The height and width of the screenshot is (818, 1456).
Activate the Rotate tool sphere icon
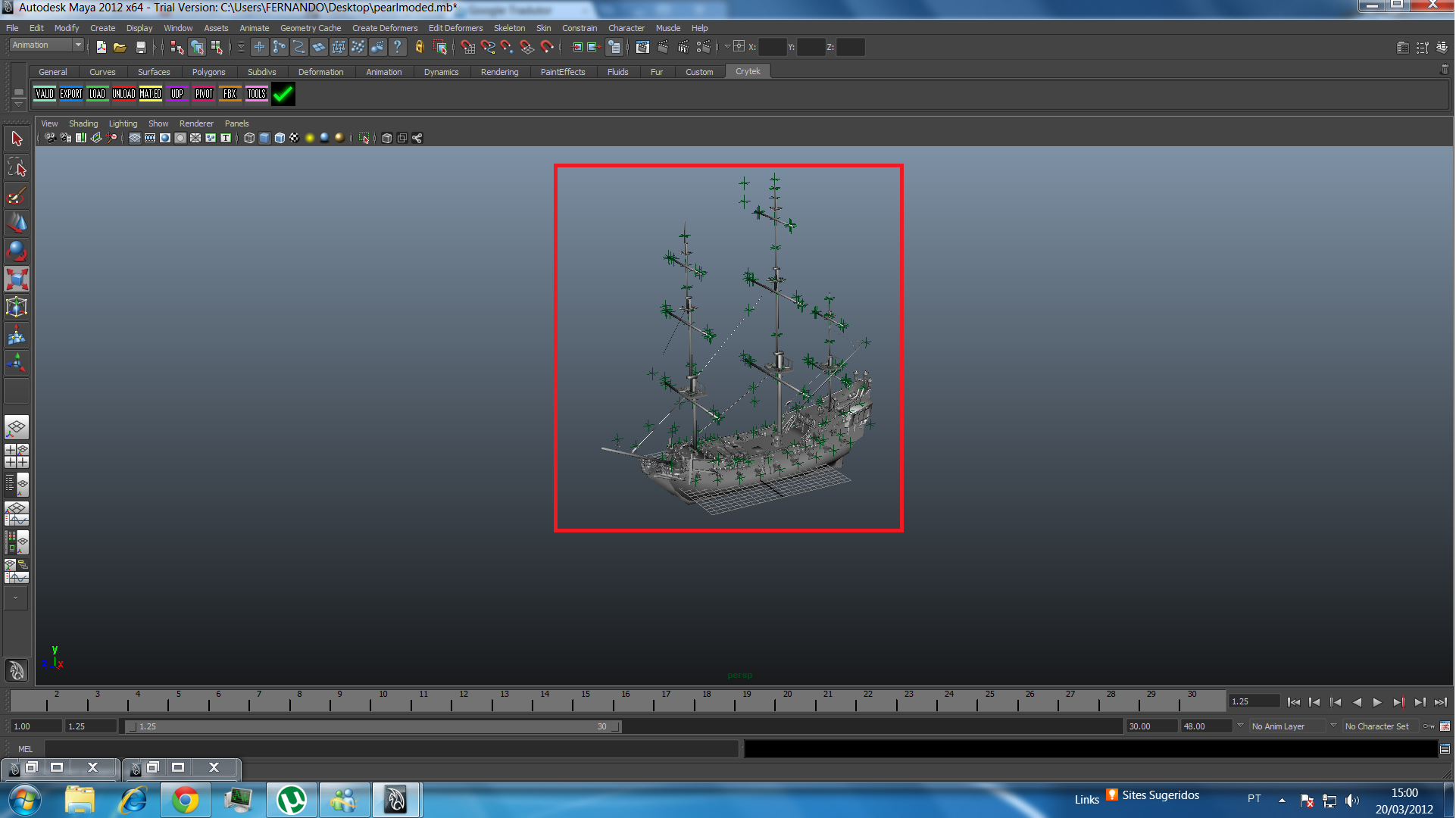pyautogui.click(x=17, y=251)
